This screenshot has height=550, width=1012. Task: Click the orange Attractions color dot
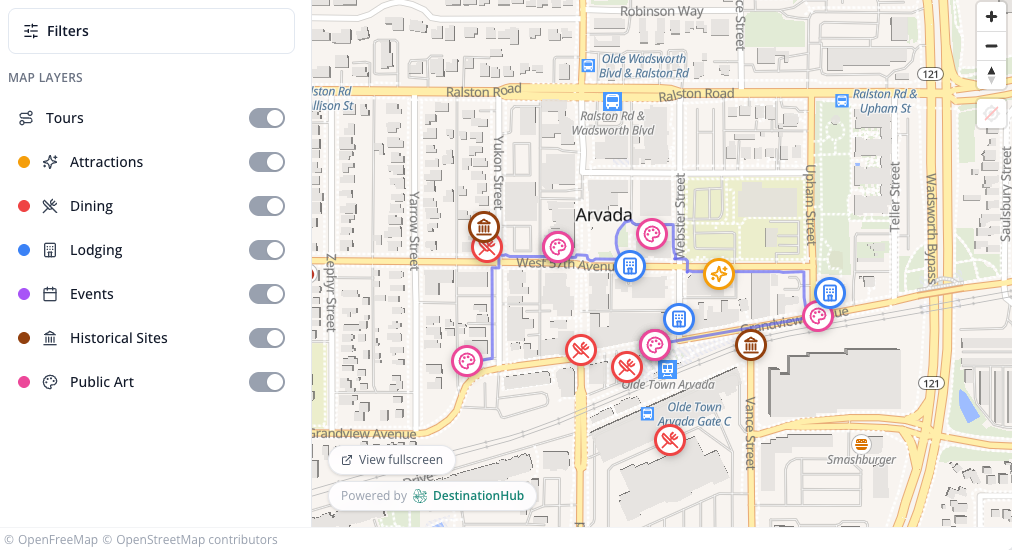pos(24,162)
